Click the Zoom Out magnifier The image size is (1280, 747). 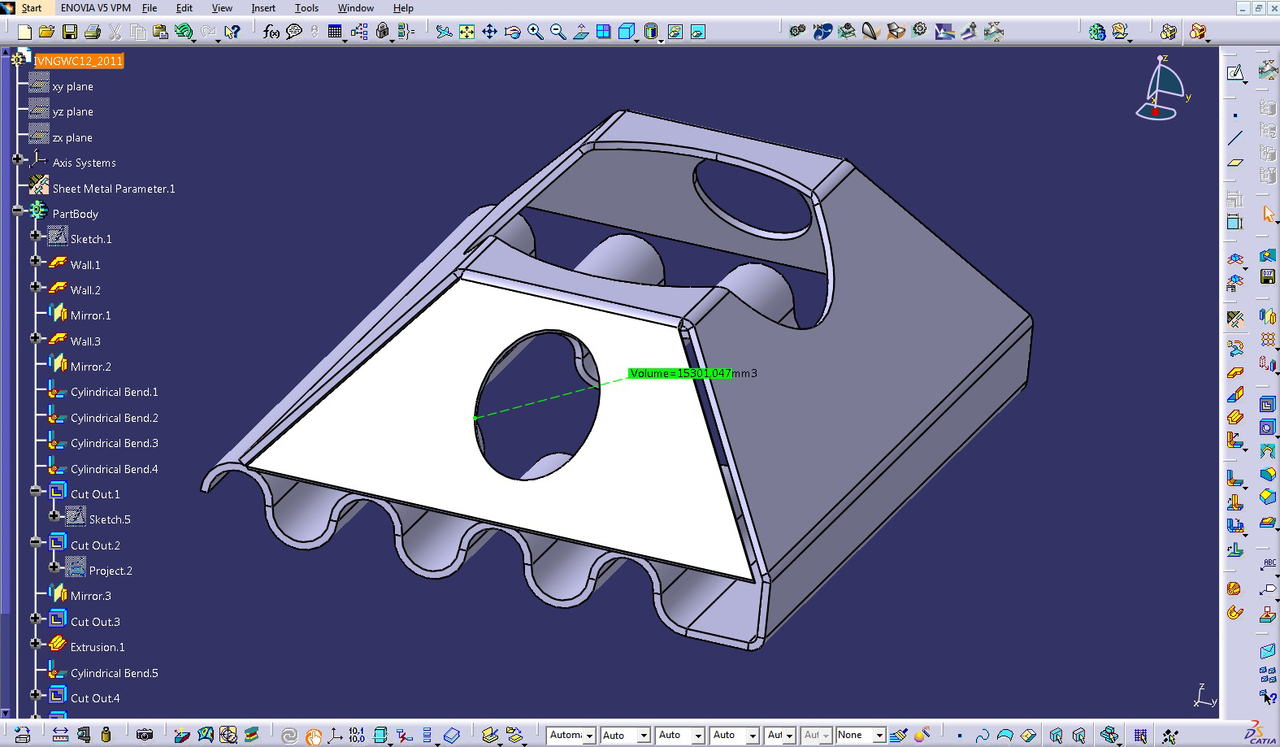tap(558, 32)
